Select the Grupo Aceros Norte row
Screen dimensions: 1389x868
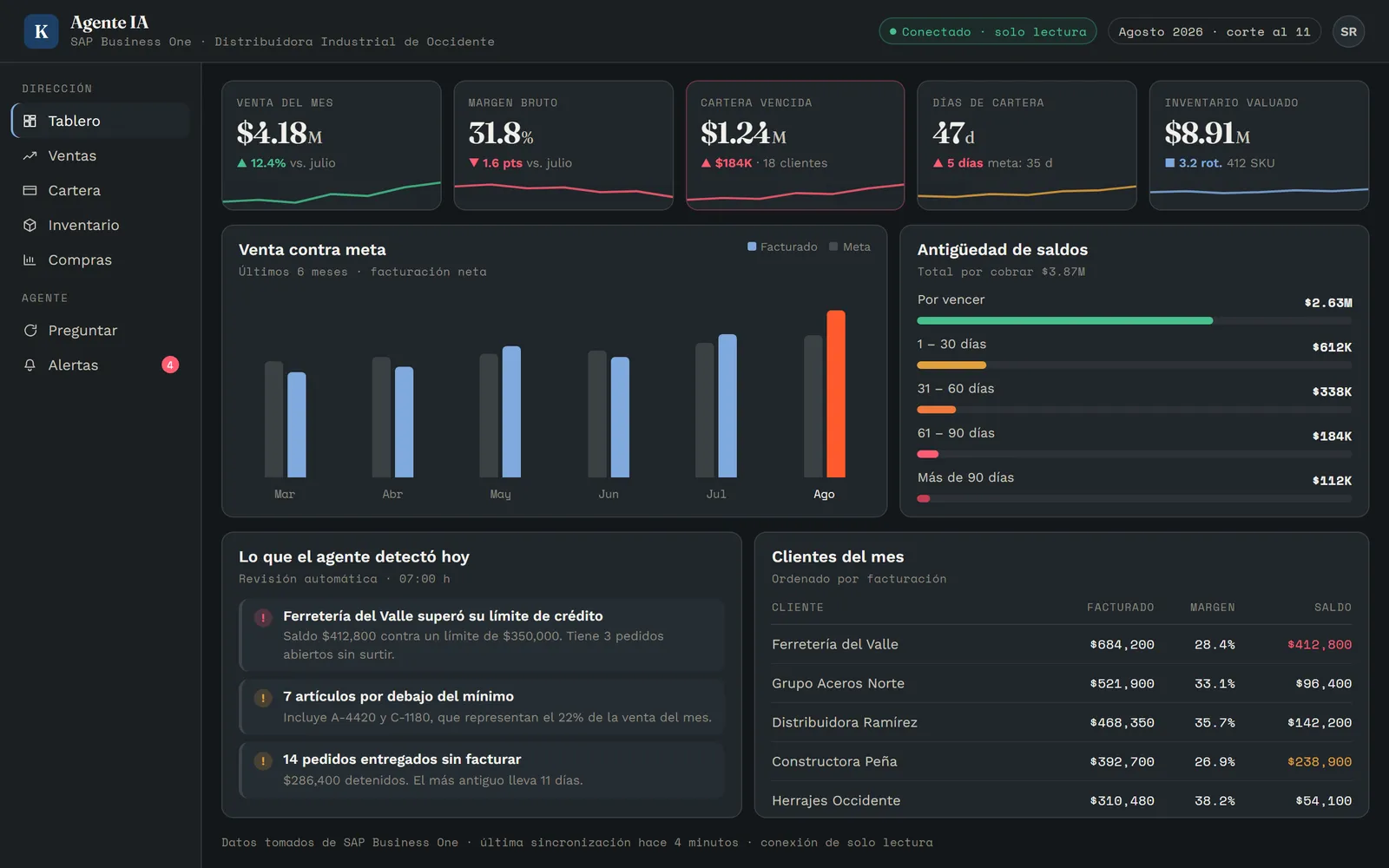point(1062,683)
